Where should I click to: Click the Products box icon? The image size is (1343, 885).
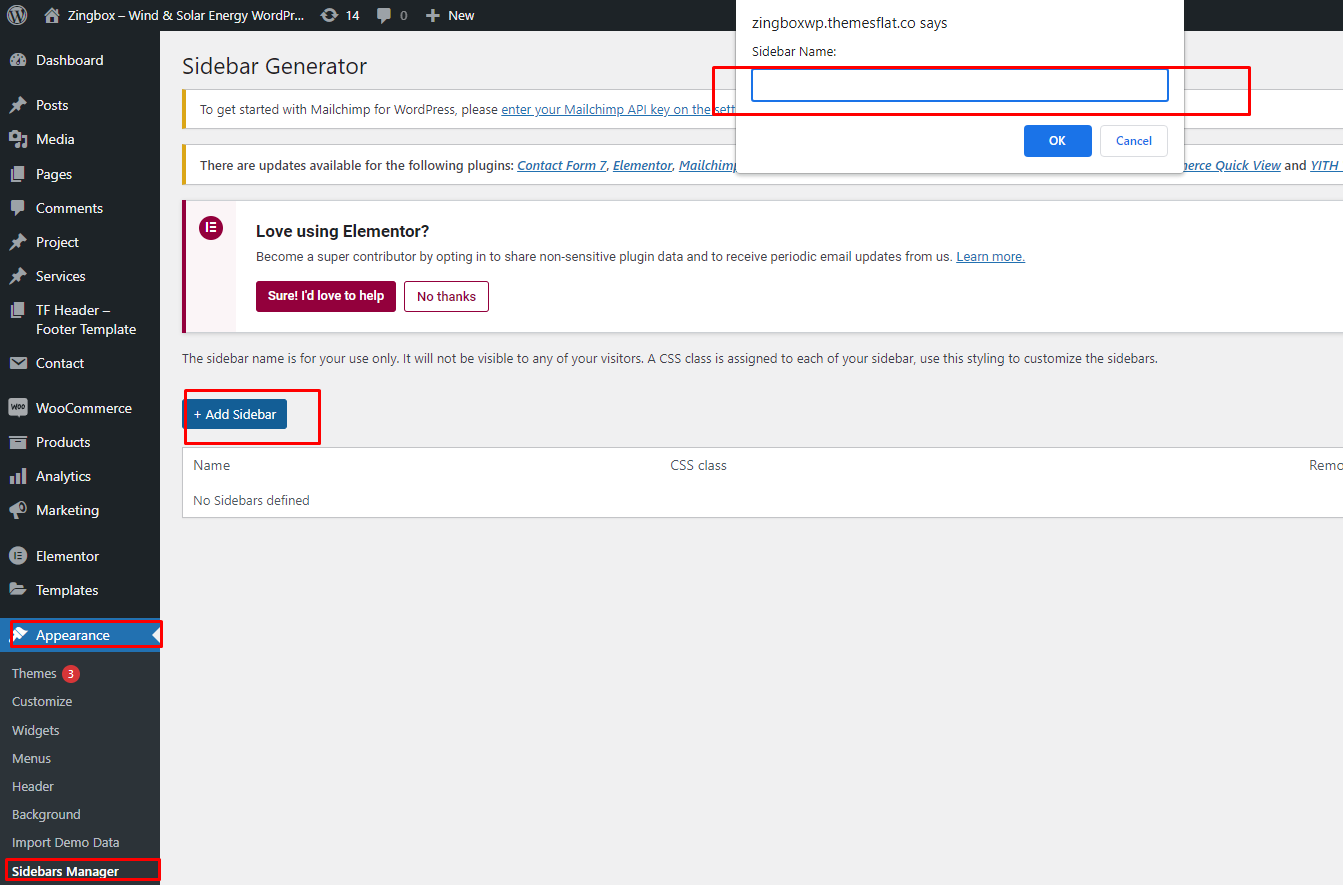18,442
